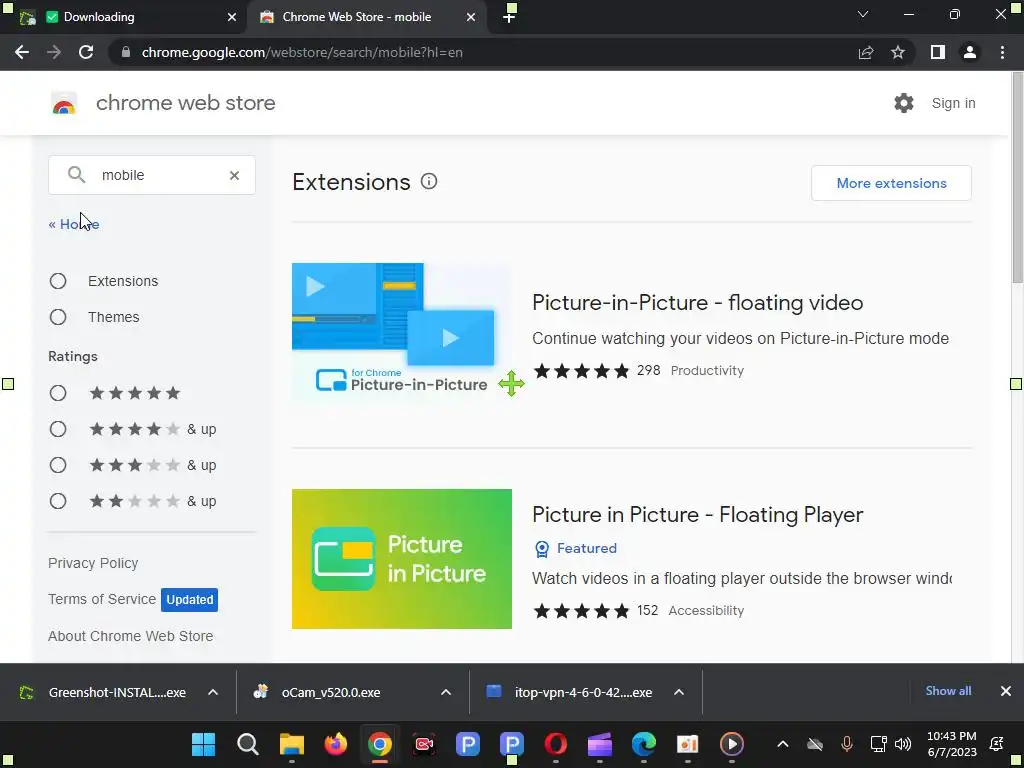This screenshot has width=1024, height=768.
Task: Open oCam_v520.0.exe download item
Action: point(332,692)
